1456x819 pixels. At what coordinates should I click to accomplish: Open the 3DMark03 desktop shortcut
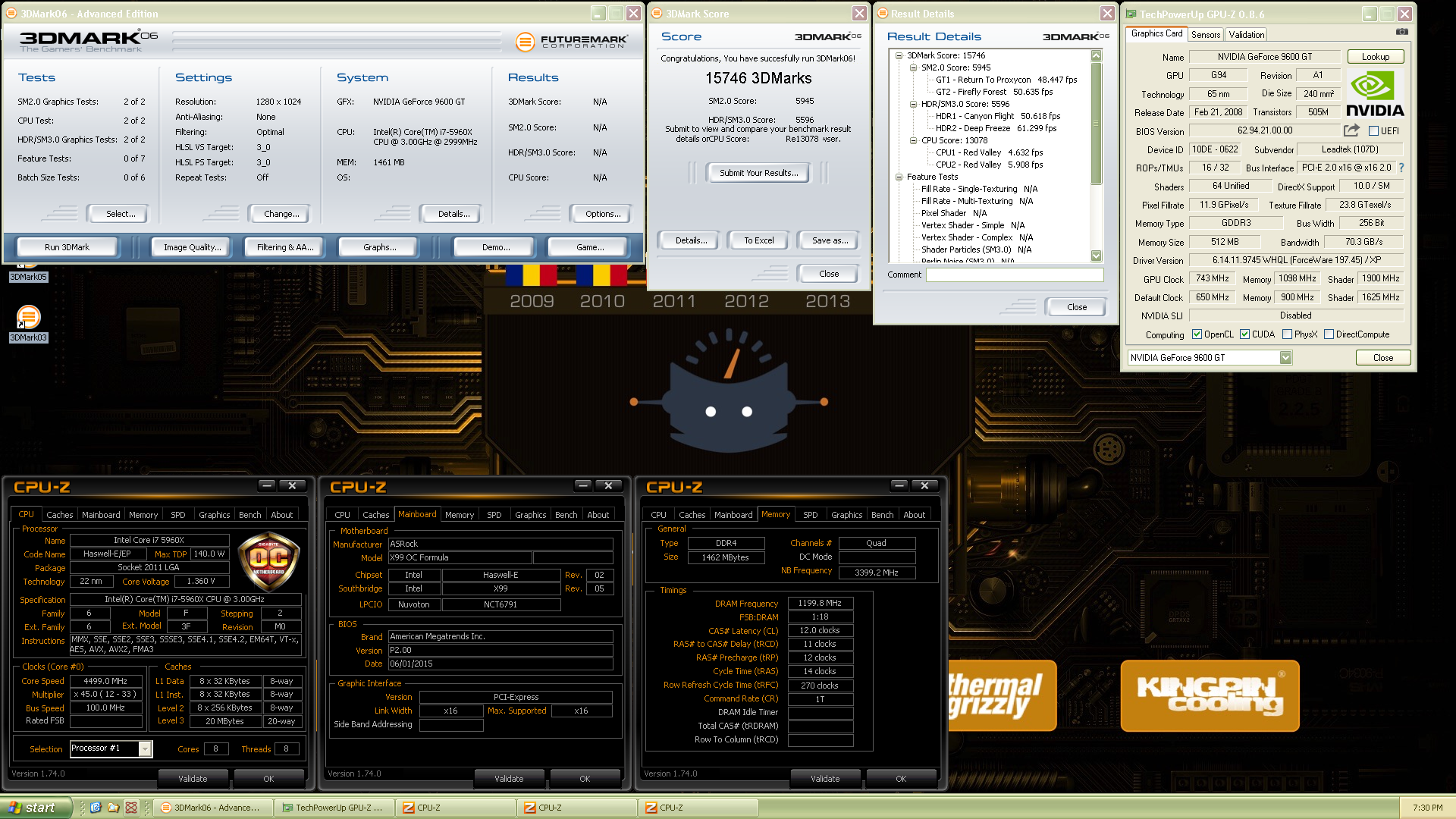pyautogui.click(x=28, y=324)
